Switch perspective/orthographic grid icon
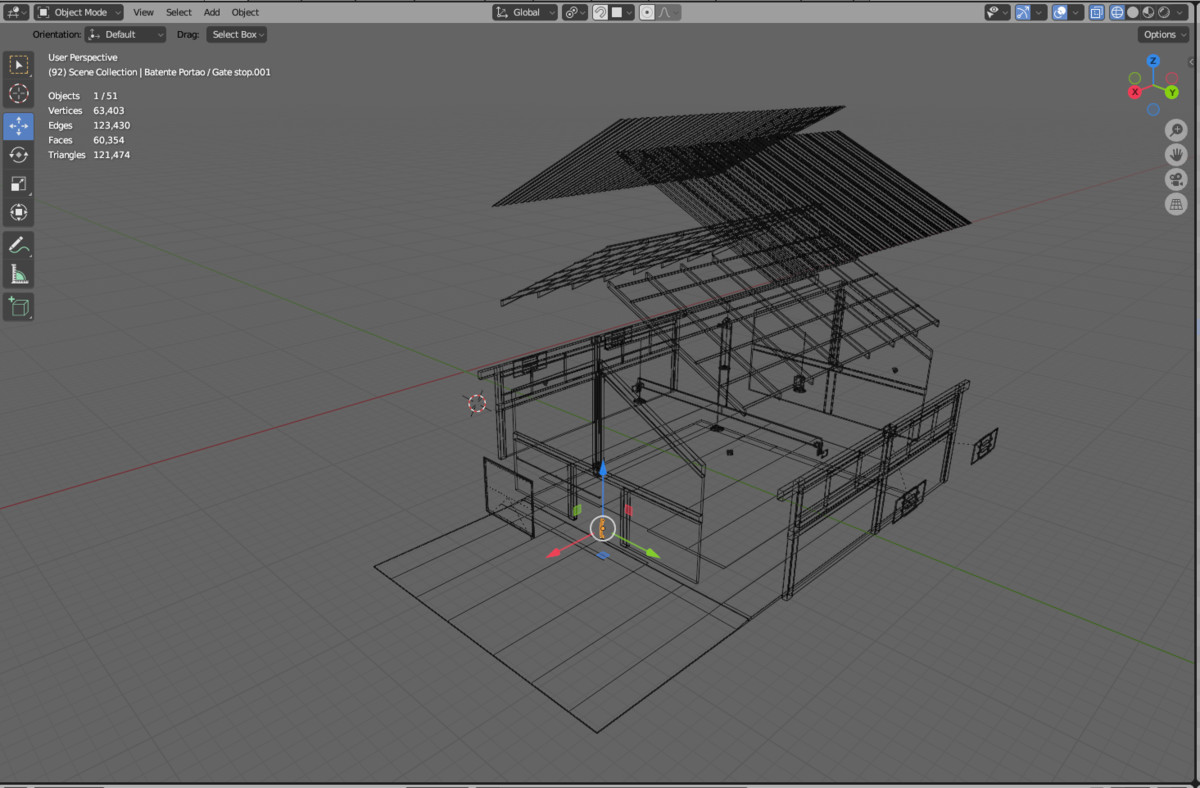This screenshot has width=1200, height=788. coord(1176,204)
